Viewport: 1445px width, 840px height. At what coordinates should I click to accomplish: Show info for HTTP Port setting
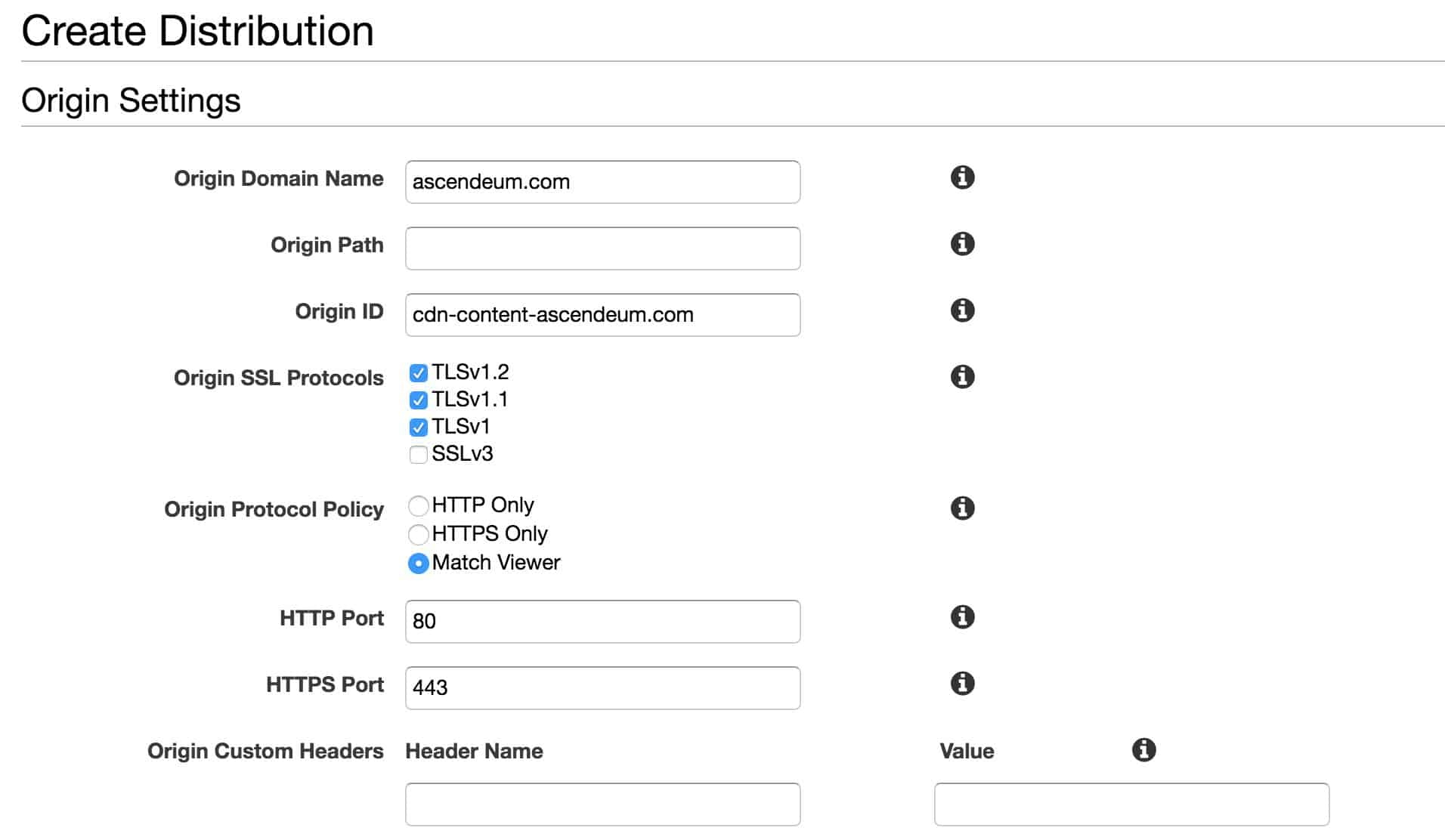(x=961, y=617)
